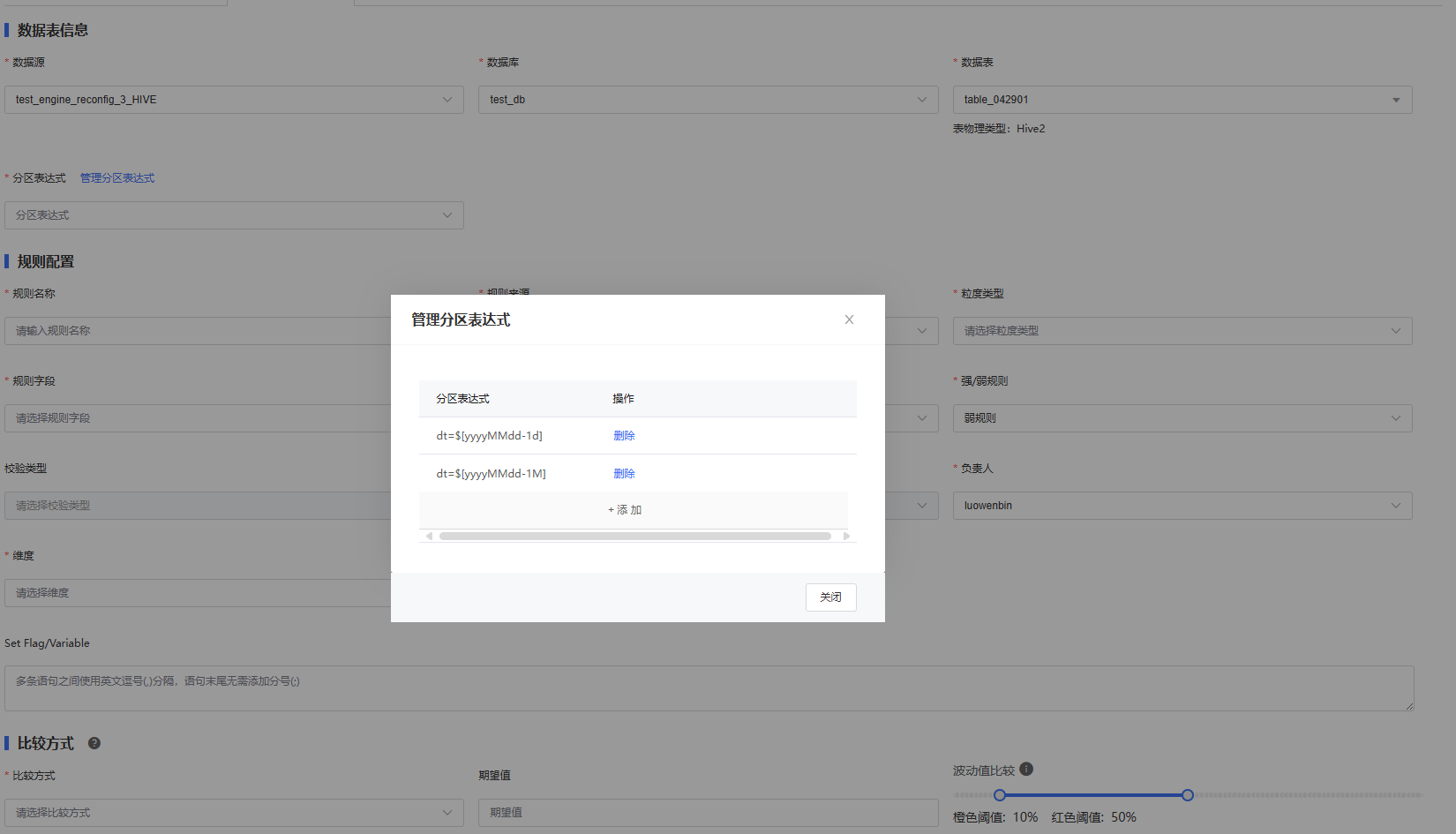Click the 期望值 input field
1456x834 pixels.
709,813
